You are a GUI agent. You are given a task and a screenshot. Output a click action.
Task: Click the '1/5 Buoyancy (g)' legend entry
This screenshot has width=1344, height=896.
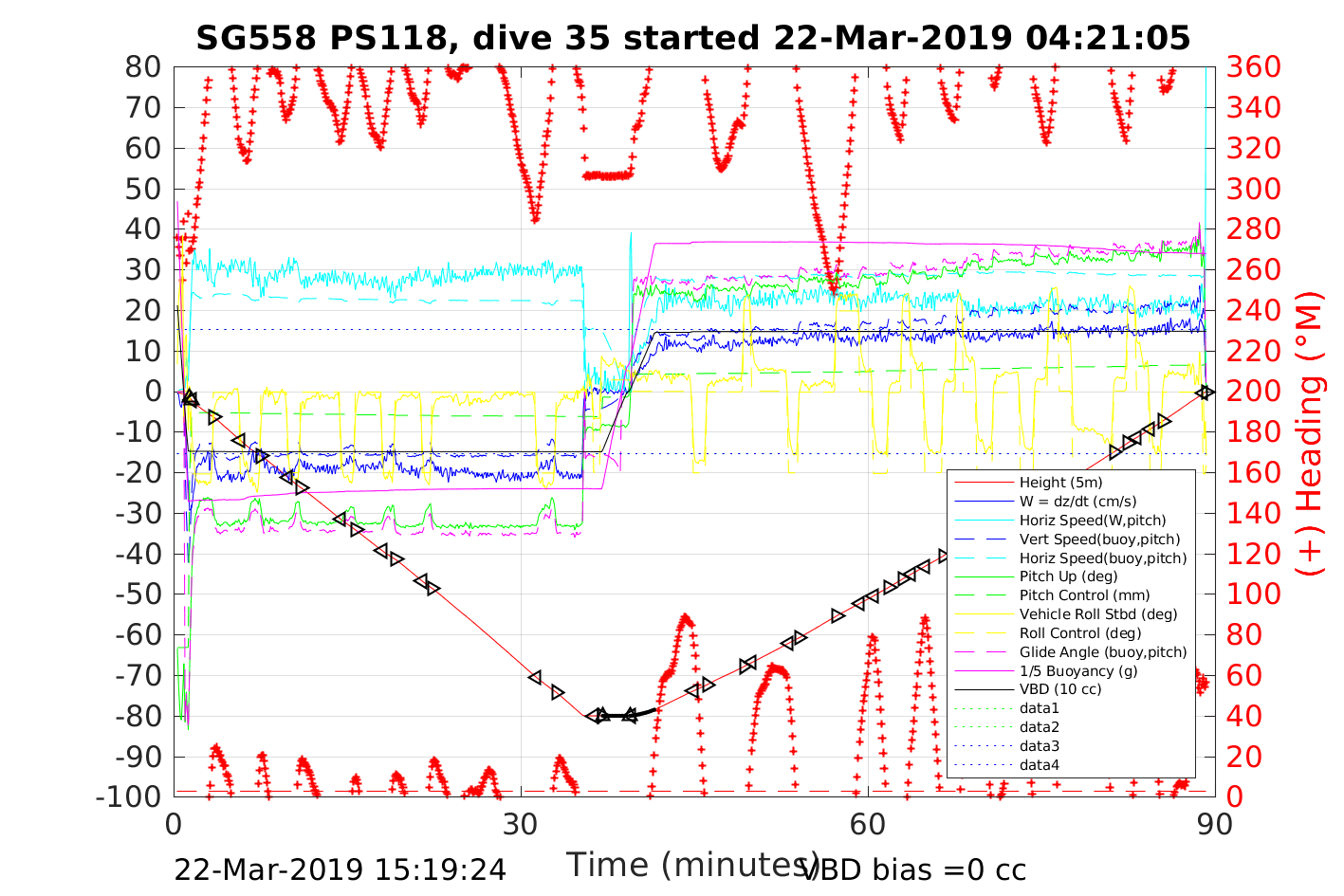point(1078,671)
